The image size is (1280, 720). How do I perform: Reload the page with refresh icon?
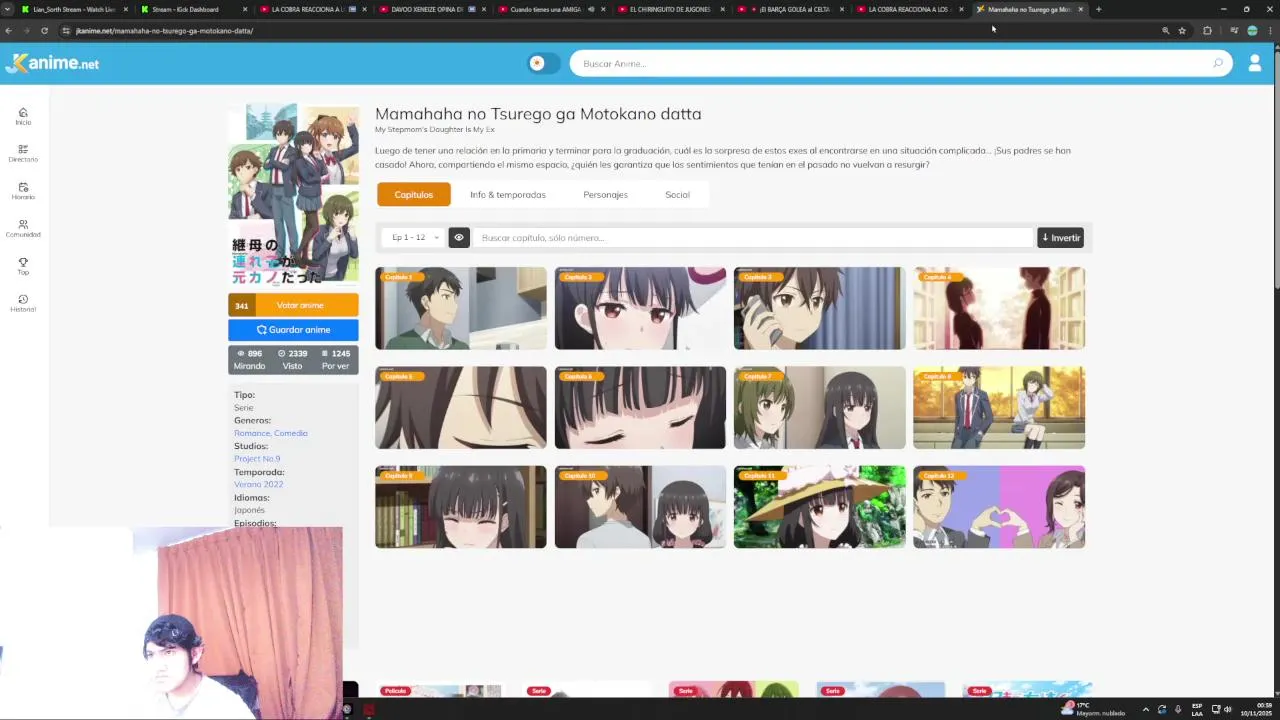click(x=44, y=31)
